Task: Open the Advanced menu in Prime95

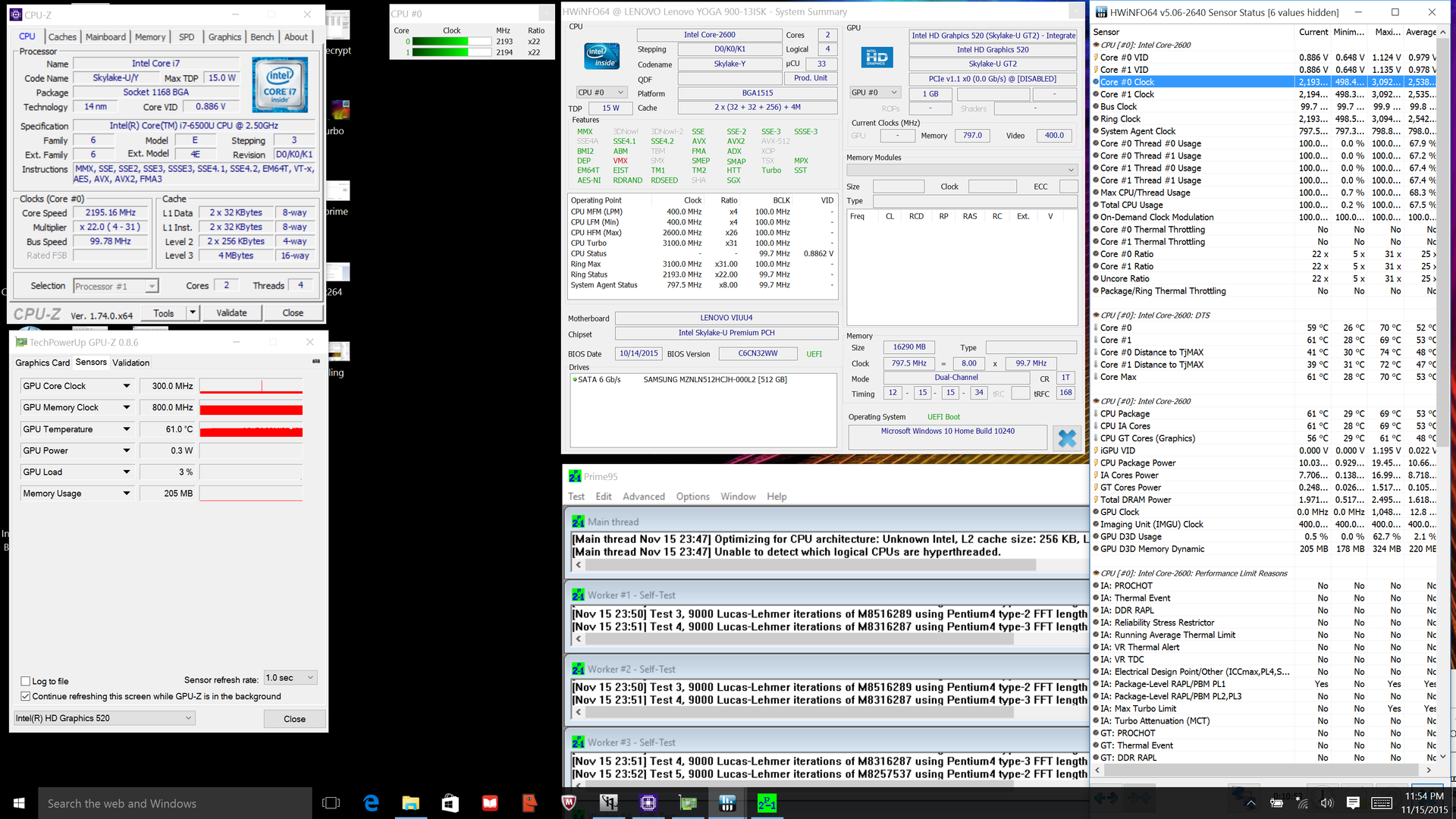Action: point(643,497)
